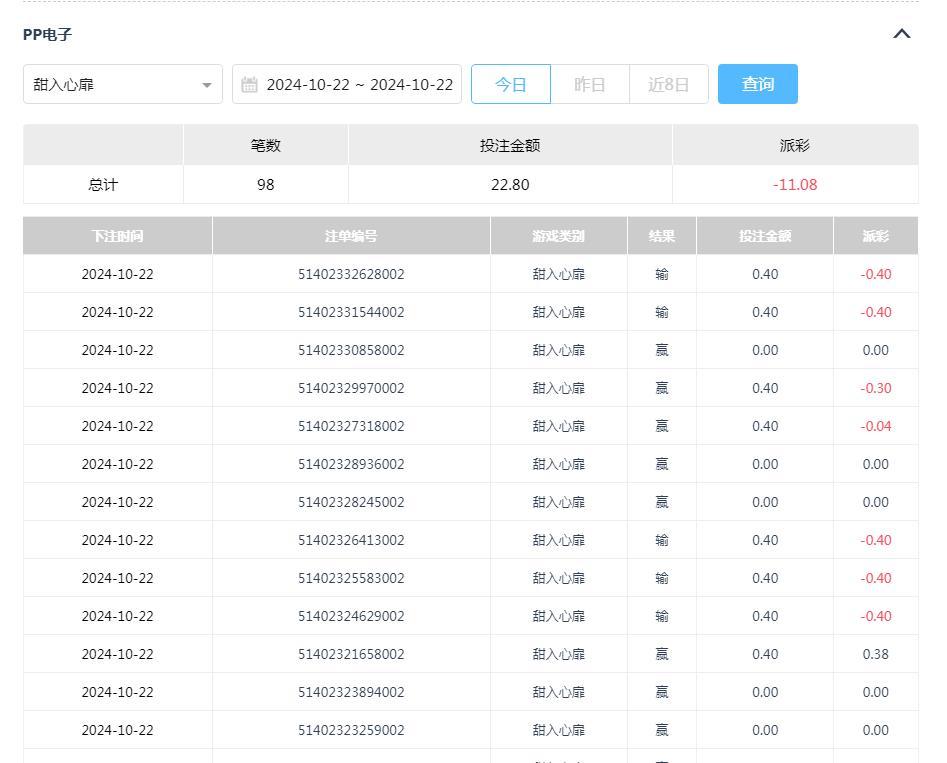Viewport: 947px width, 763px height.
Task: Select the 昨日 filter tab
Action: 590,84
